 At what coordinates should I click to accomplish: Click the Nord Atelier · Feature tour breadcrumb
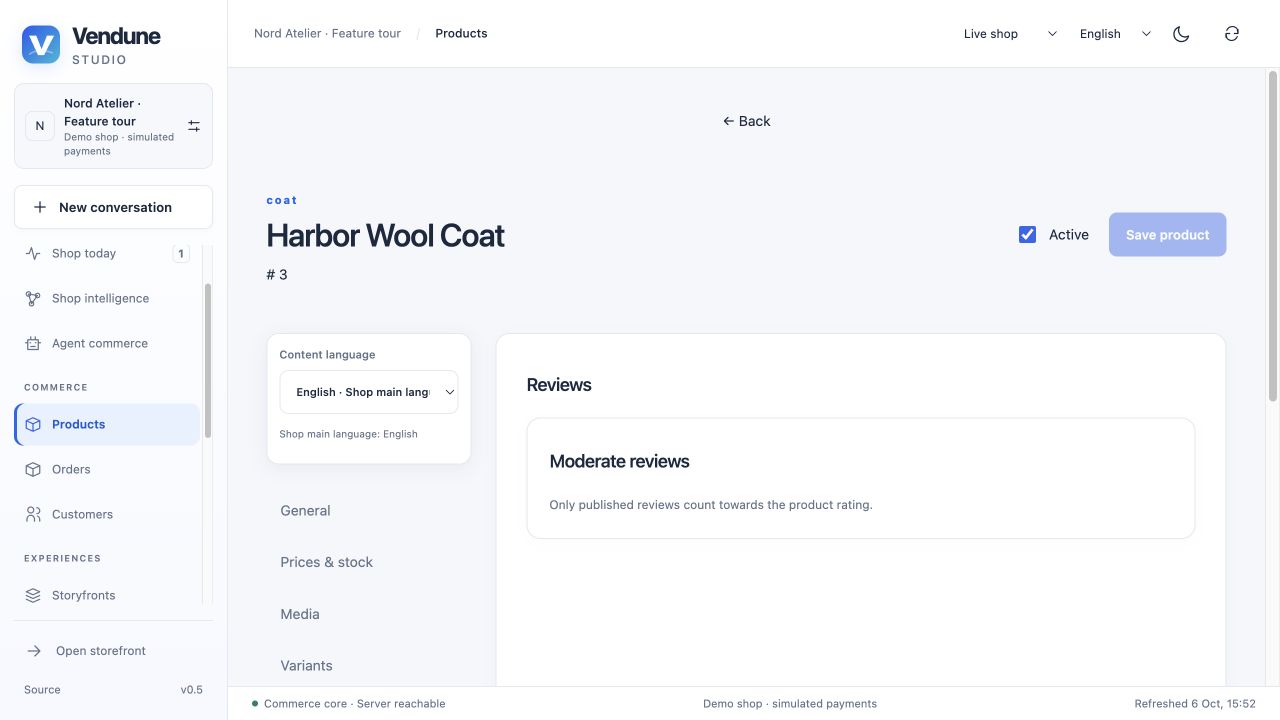[x=327, y=33]
